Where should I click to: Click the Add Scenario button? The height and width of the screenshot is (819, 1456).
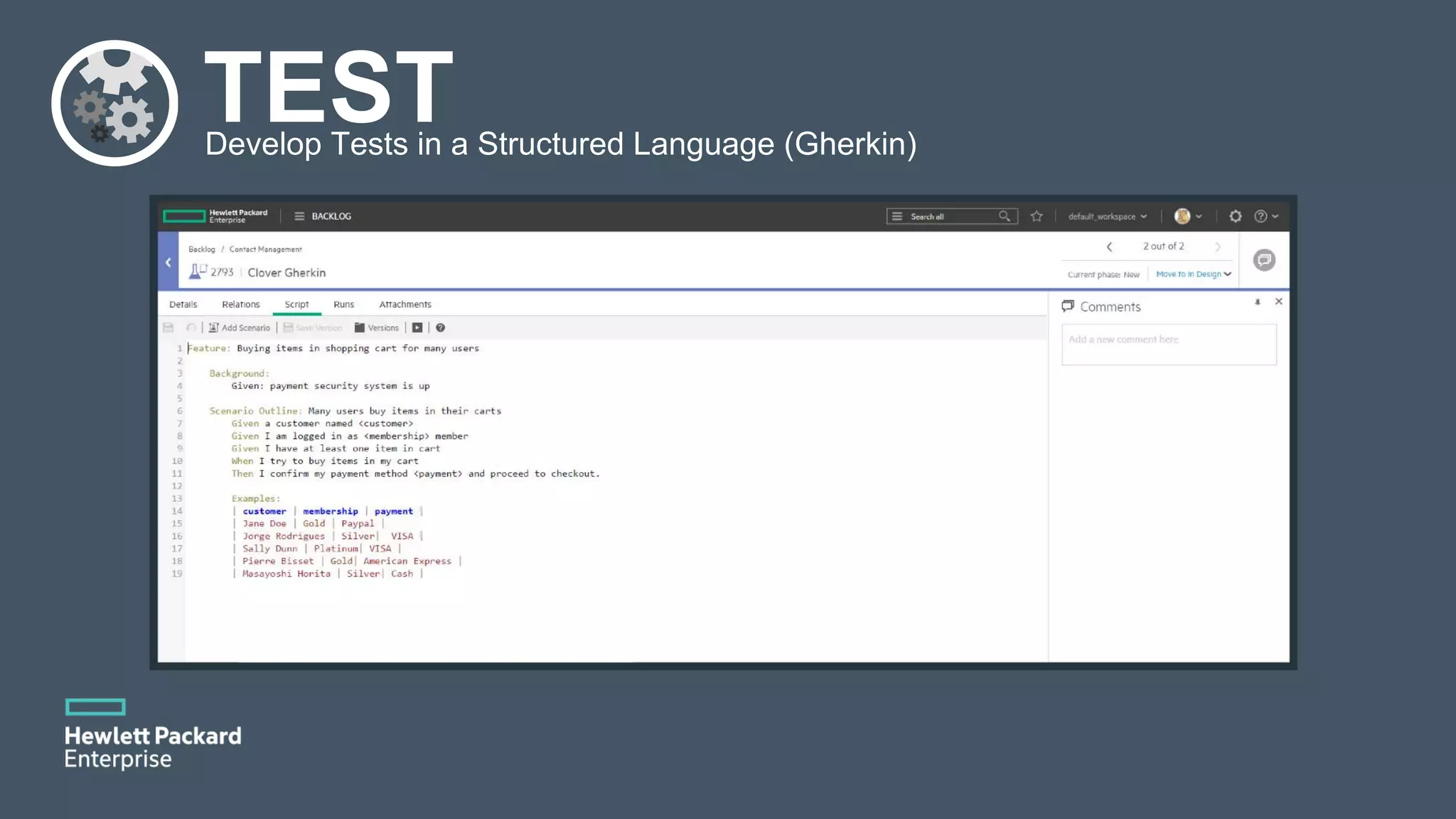[240, 328]
